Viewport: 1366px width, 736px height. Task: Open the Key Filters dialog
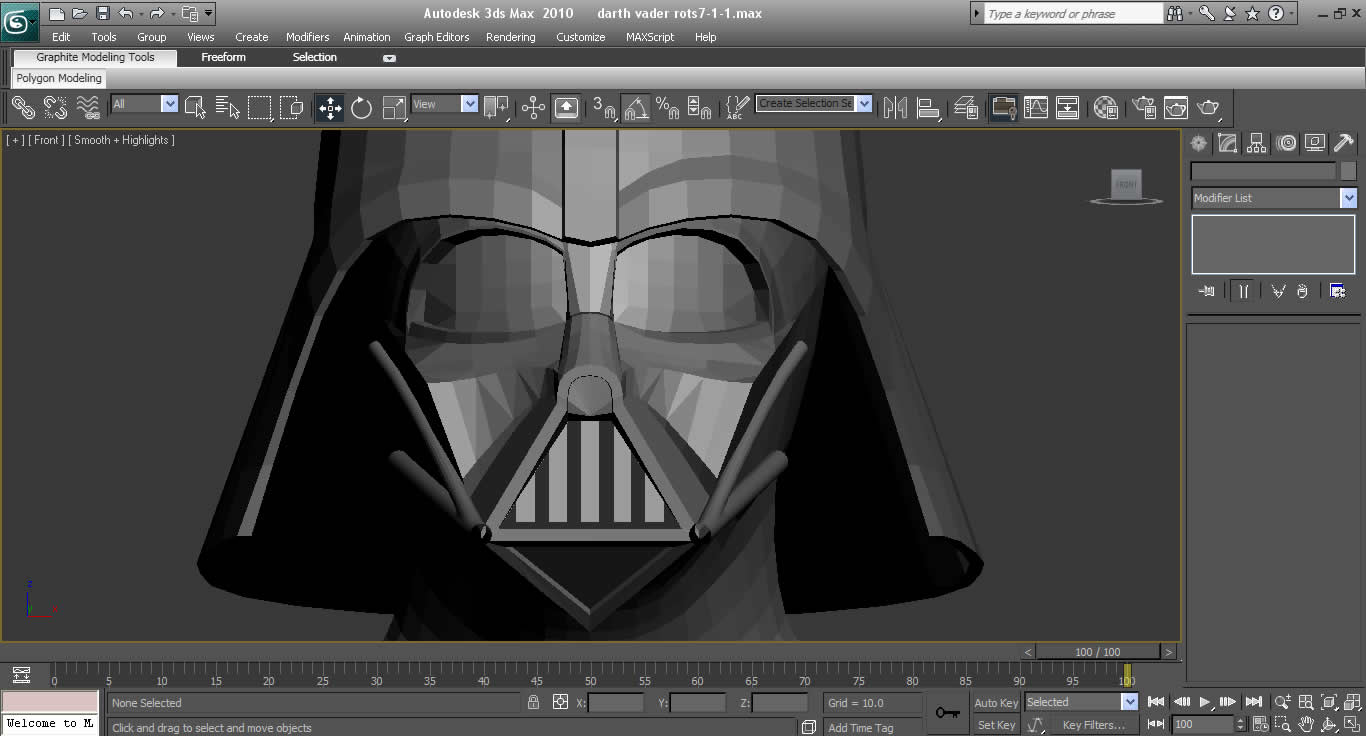point(1093,725)
